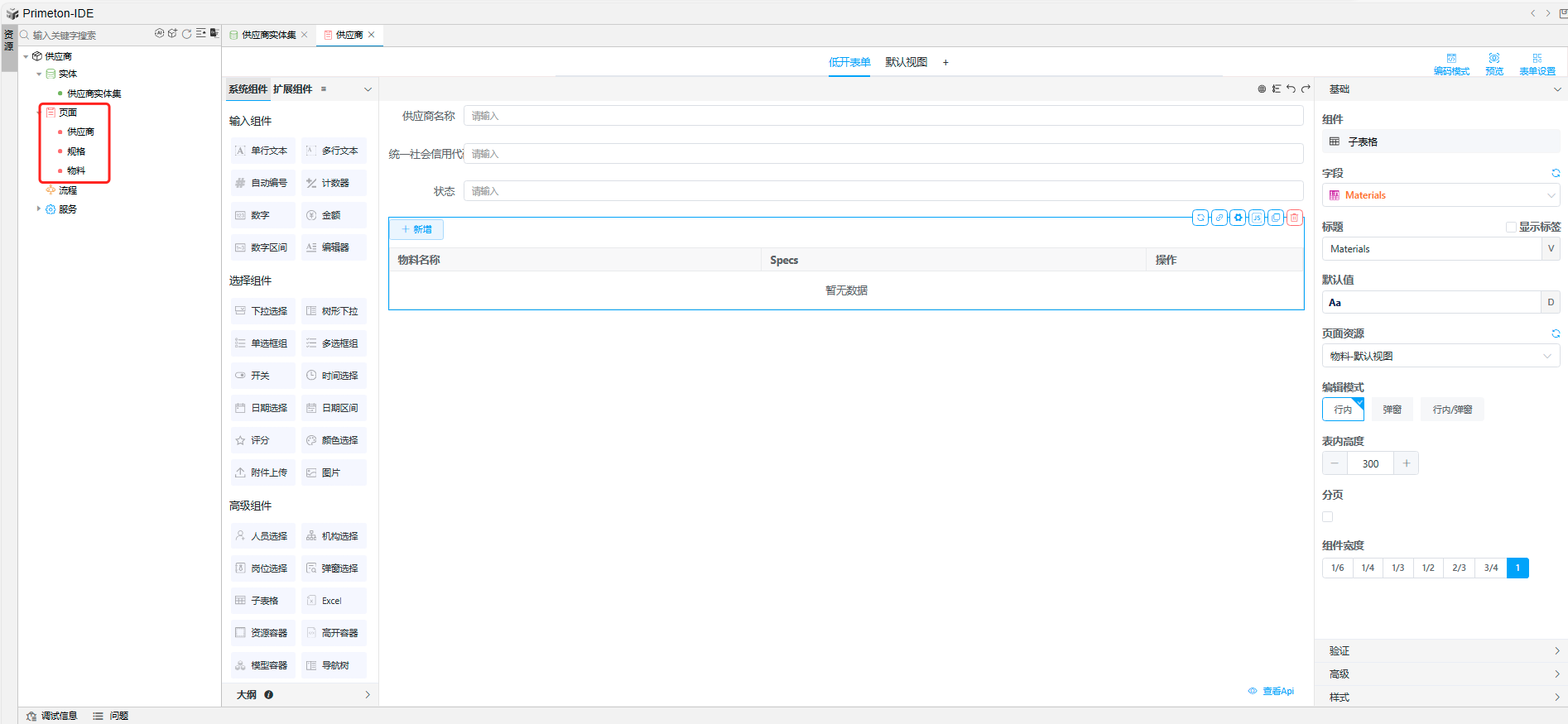Click the 新增 button in subtable
Image resolution: width=1568 pixels, height=724 pixels.
click(x=416, y=229)
